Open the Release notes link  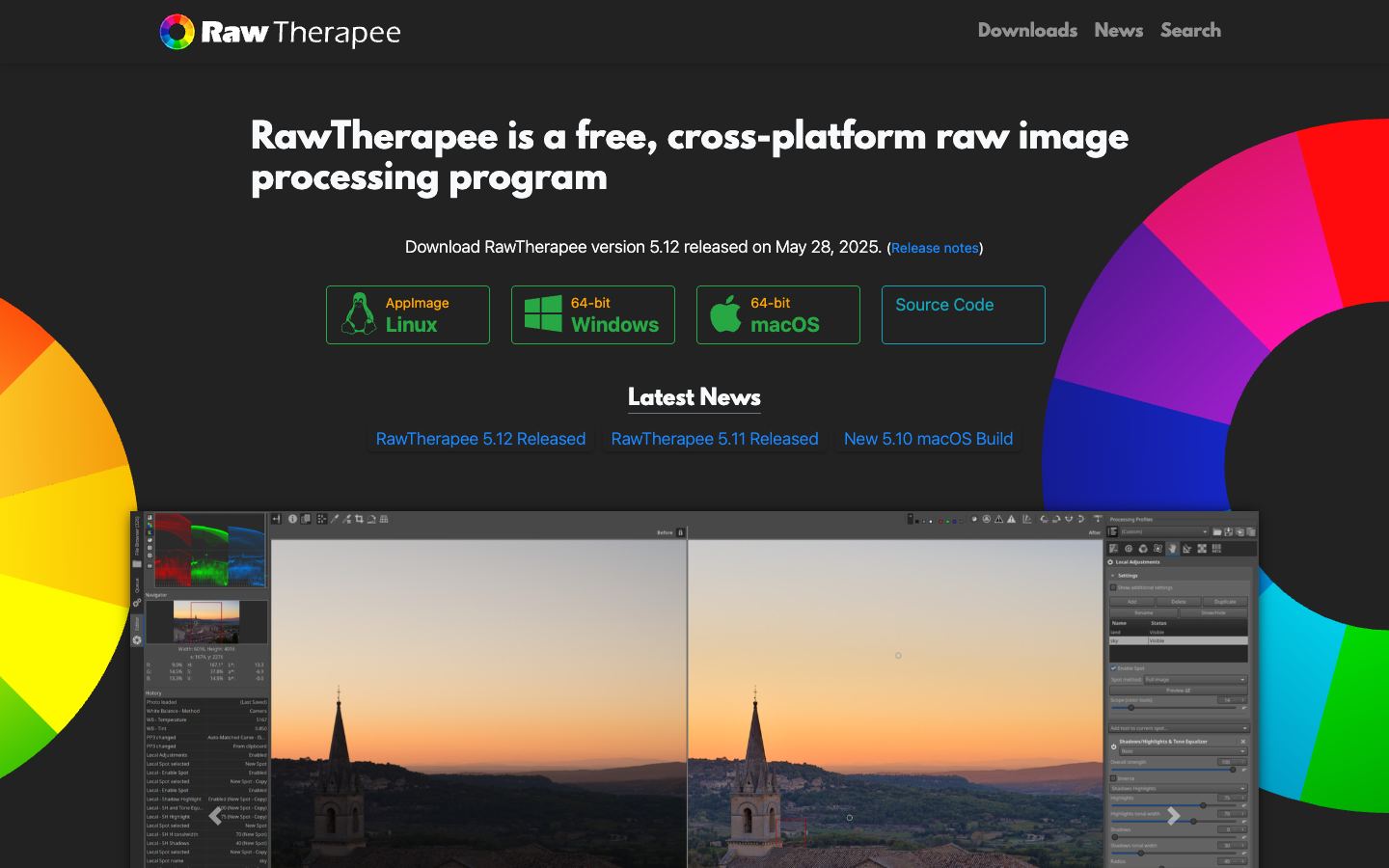pos(935,248)
